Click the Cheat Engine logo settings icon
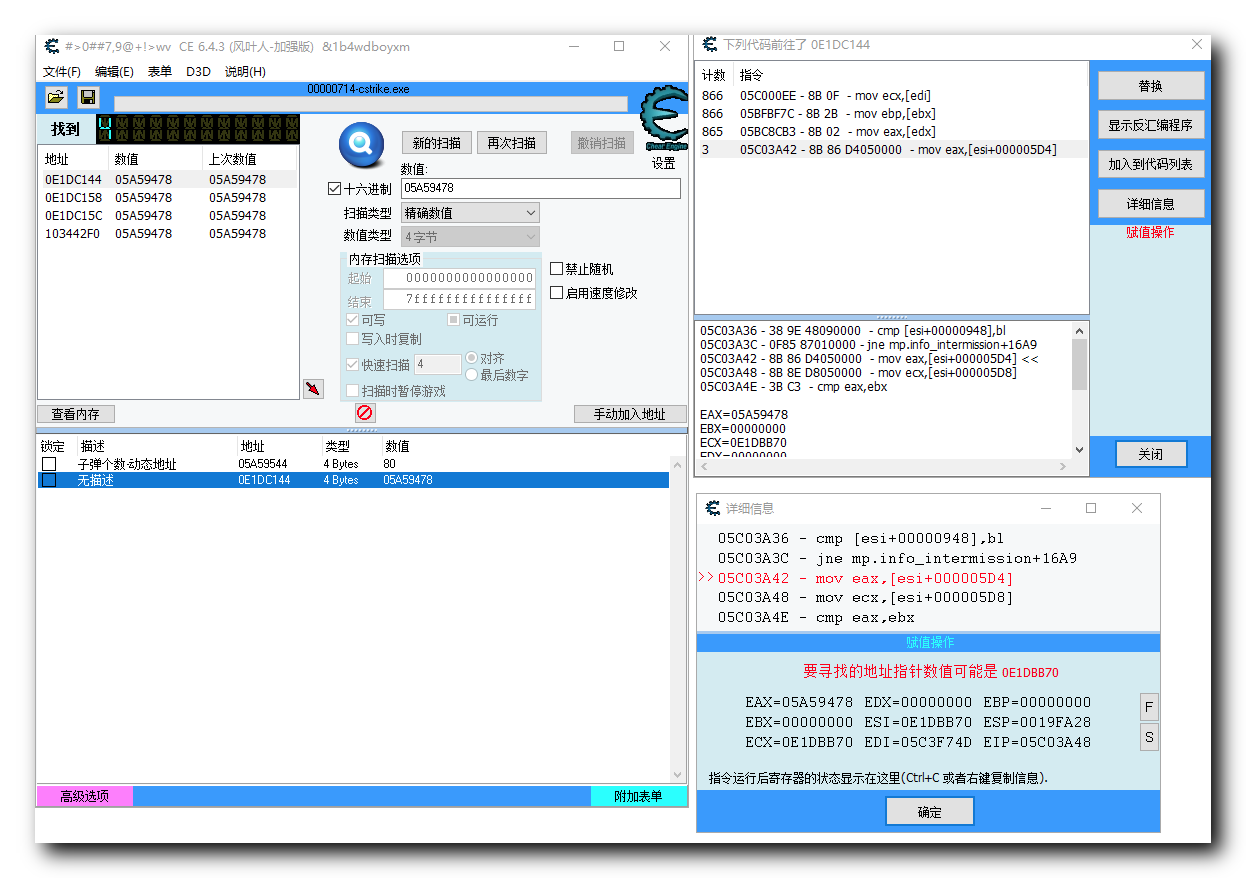 [663, 120]
